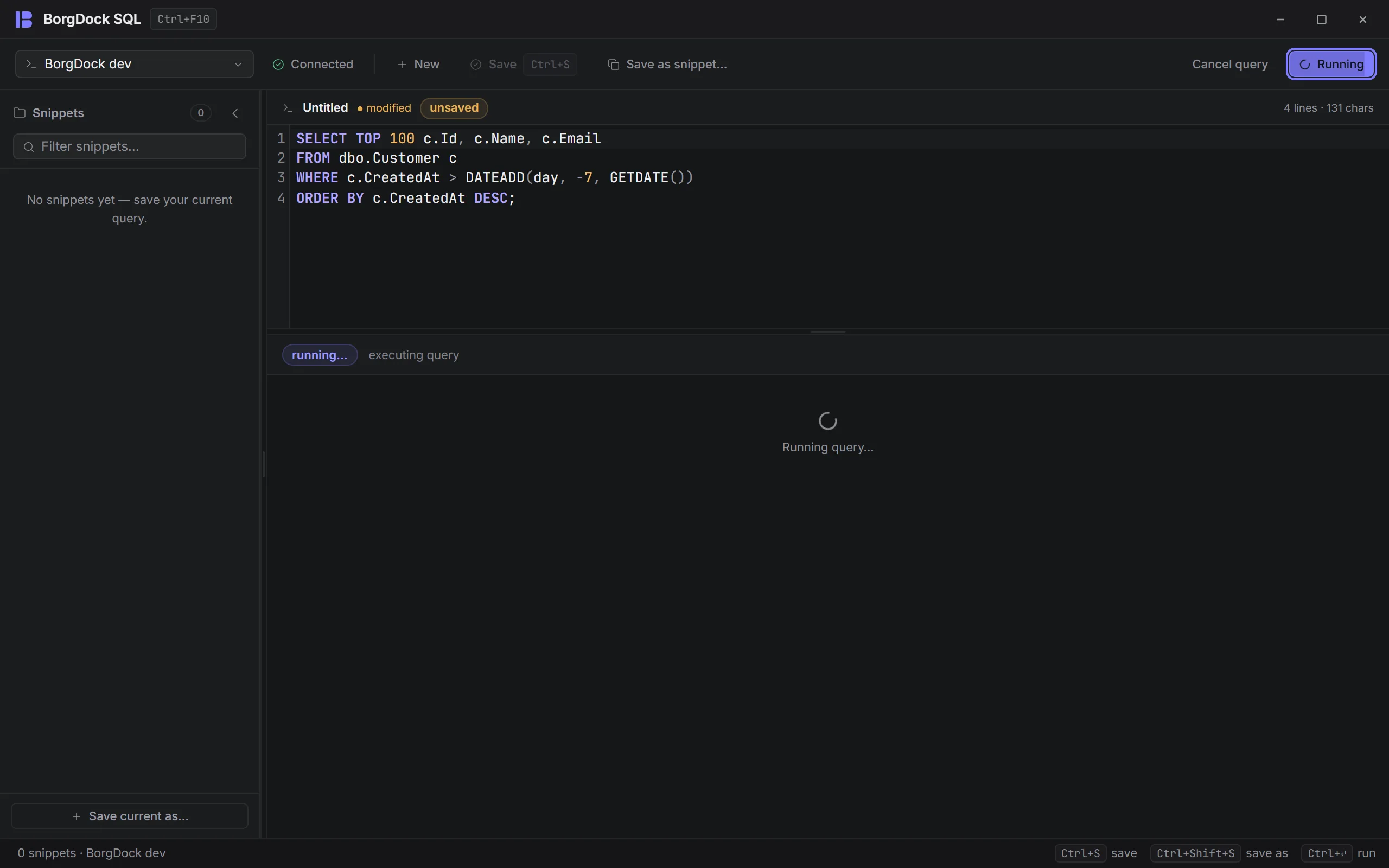Open the BorgDock dev connection dropdown
This screenshot has width=1389, height=868.
point(135,63)
